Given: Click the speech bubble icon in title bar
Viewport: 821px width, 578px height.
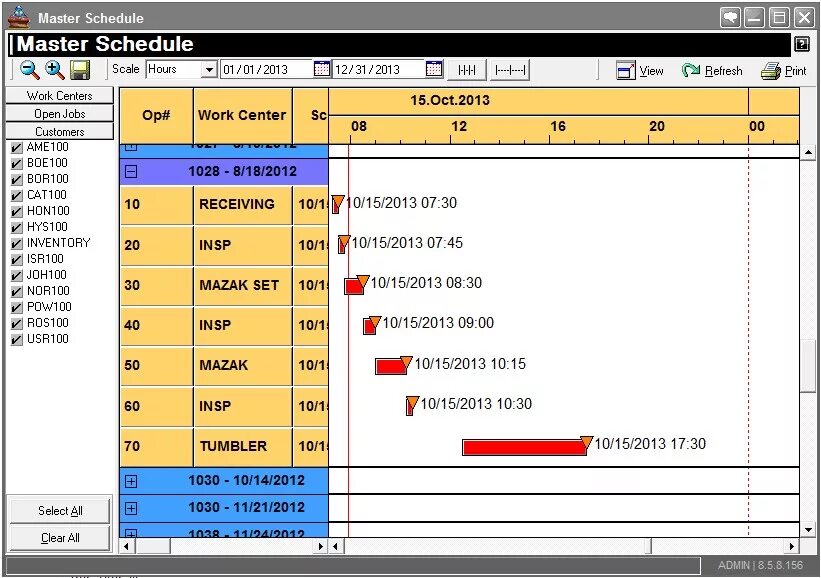Looking at the screenshot, I should point(730,18).
